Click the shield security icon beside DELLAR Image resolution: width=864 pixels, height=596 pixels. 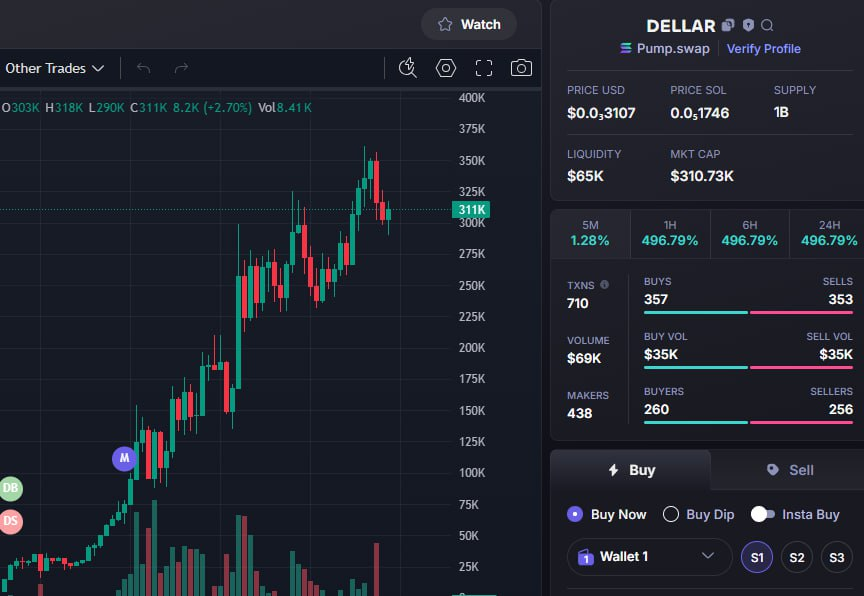748,25
